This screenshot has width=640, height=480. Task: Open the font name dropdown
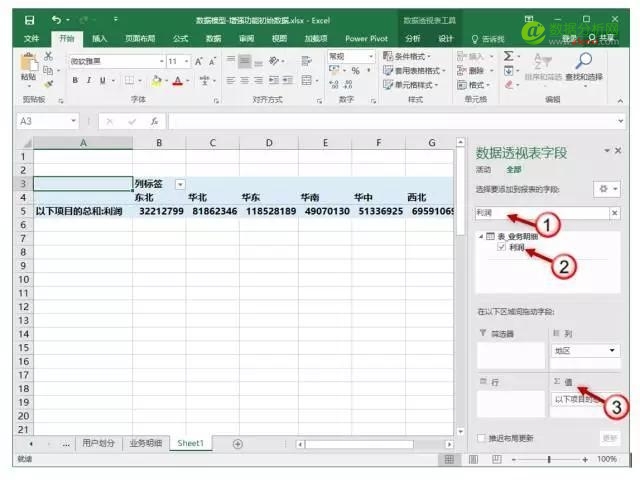point(162,61)
